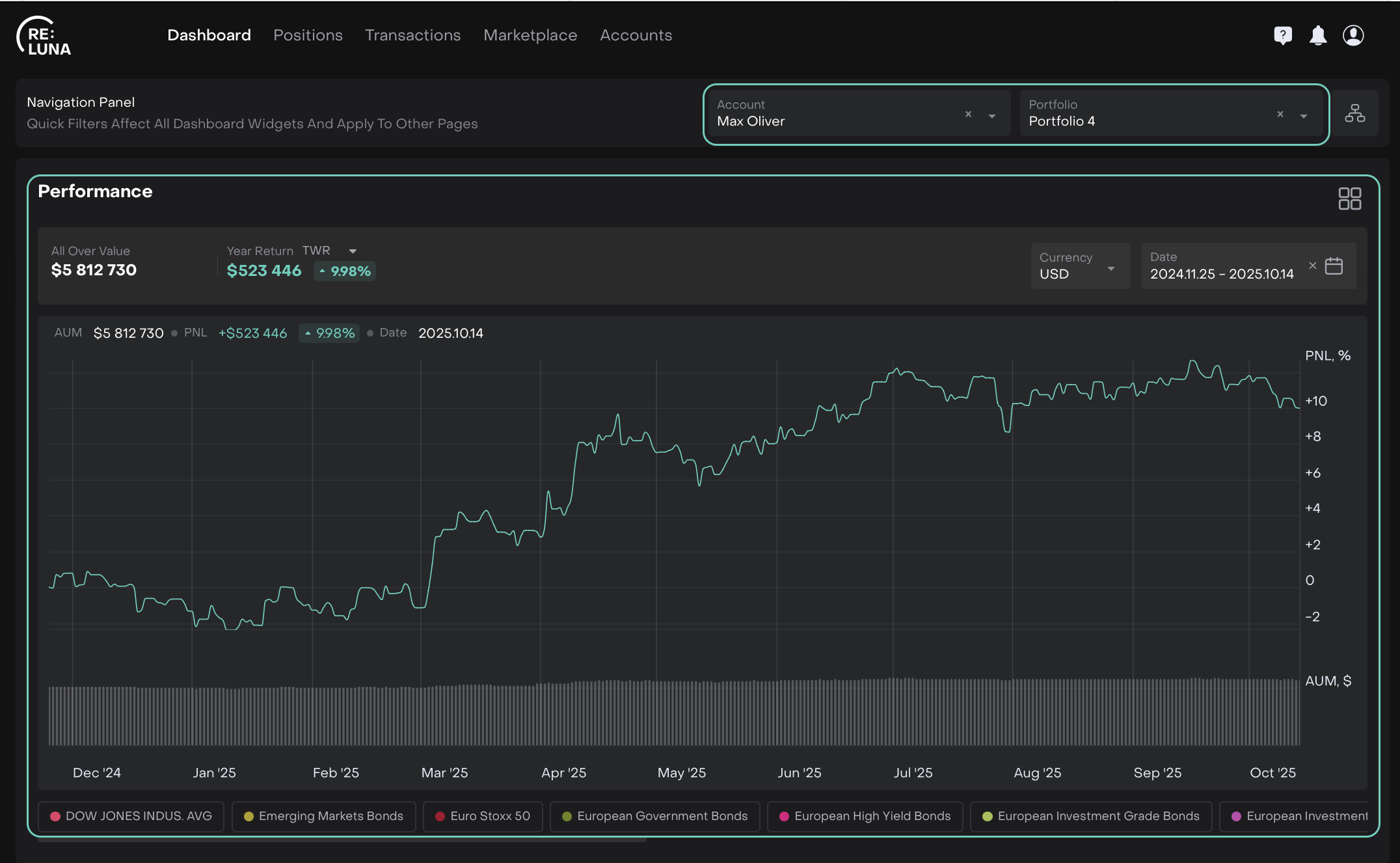The height and width of the screenshot is (863, 1400).
Task: Open the widget grid layout icon
Action: pyautogui.click(x=1349, y=199)
